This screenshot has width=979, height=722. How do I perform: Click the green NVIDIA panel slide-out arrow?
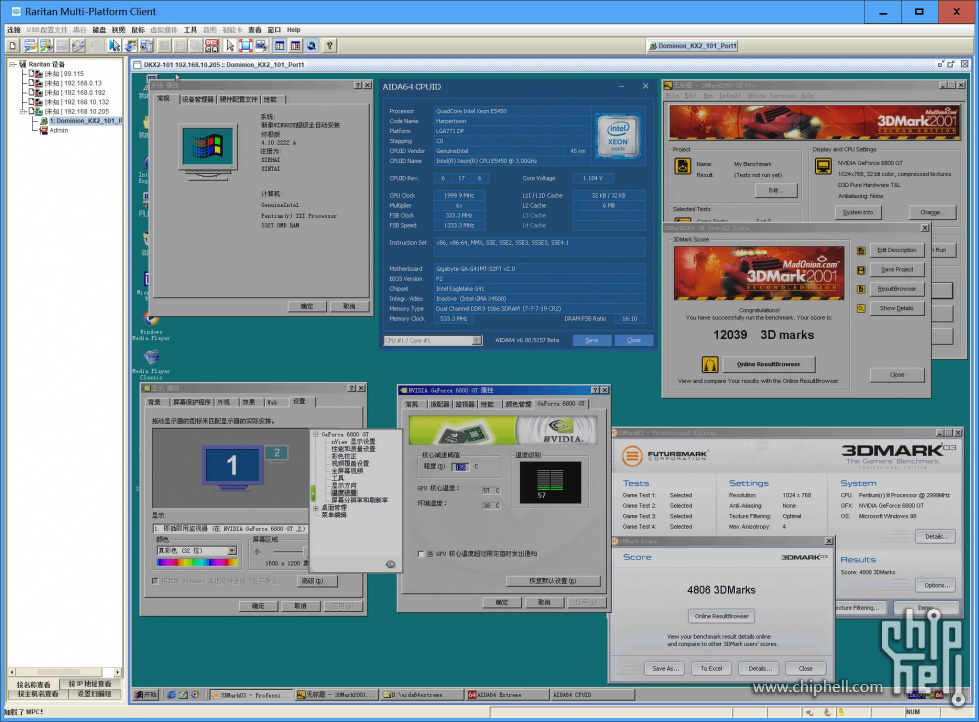coord(313,493)
